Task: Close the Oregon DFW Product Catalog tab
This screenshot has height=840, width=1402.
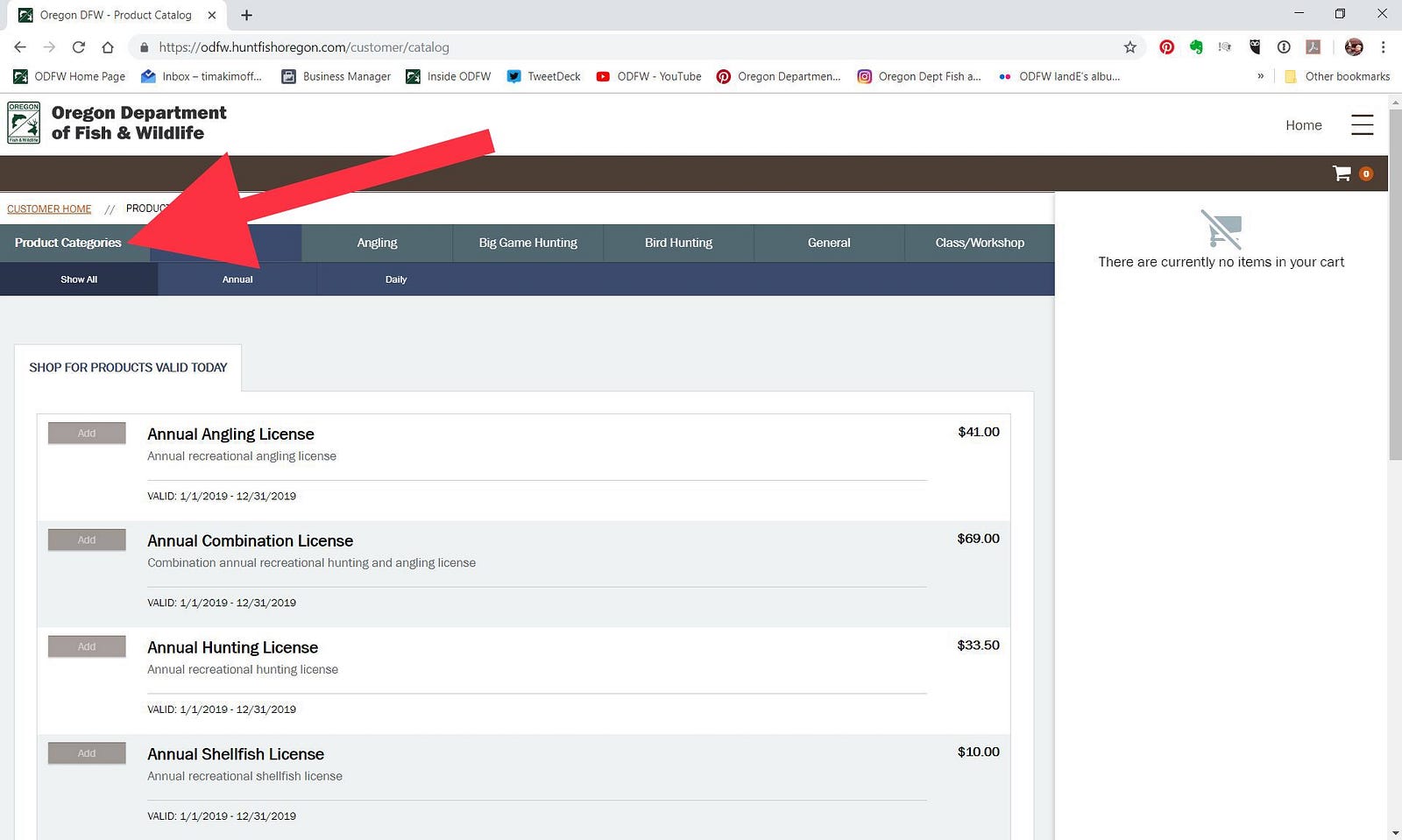Action: (x=212, y=15)
